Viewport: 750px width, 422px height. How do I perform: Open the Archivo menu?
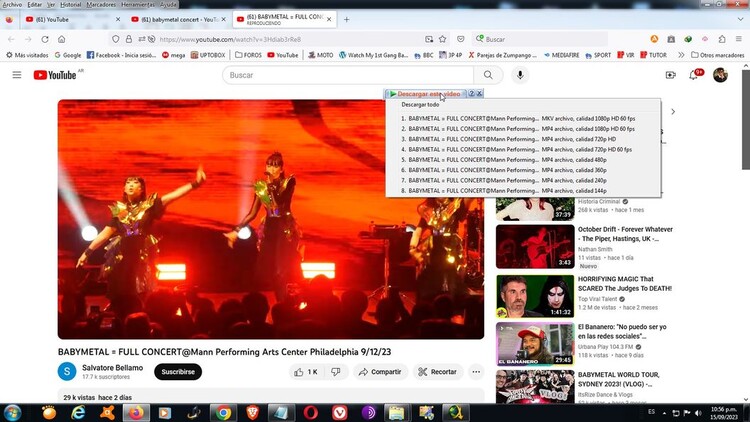point(12,4)
